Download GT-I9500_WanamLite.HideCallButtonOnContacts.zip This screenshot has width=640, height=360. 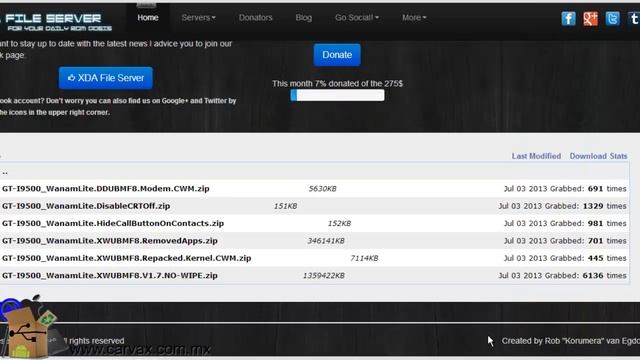pos(113,223)
